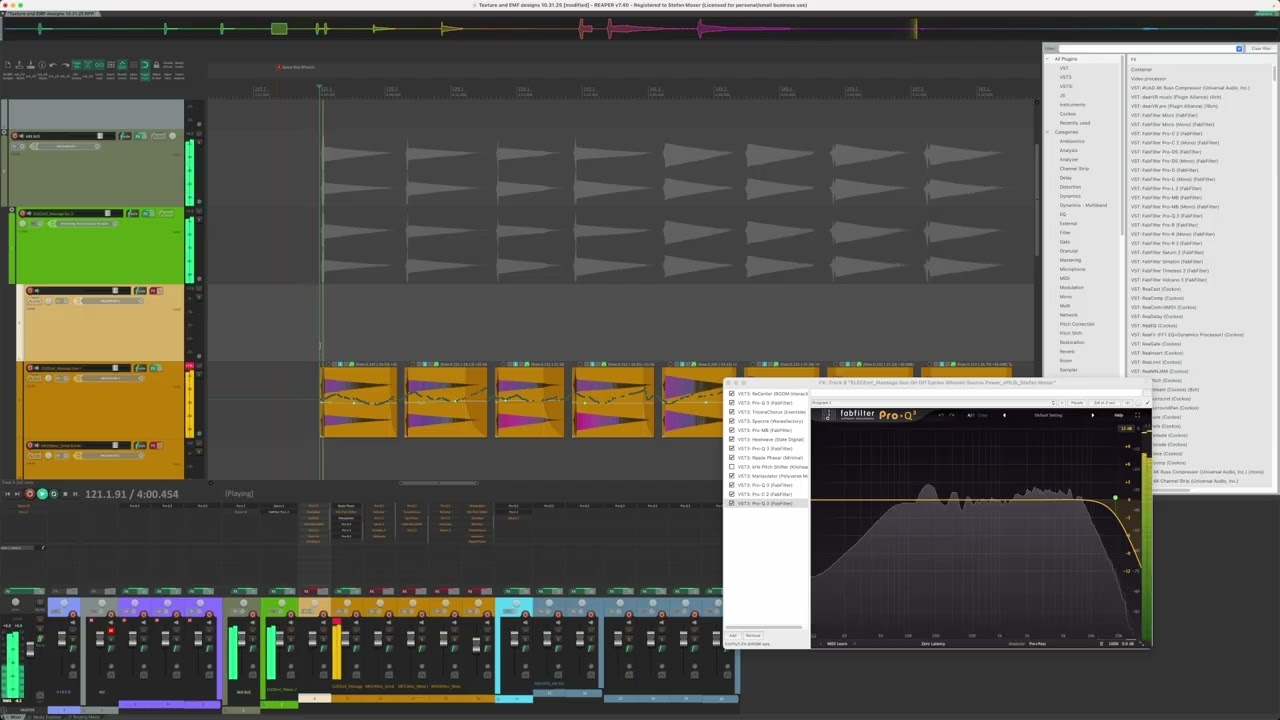
Task: Disable Spectre (Wavesfactory) effect checkbox
Action: 731,421
